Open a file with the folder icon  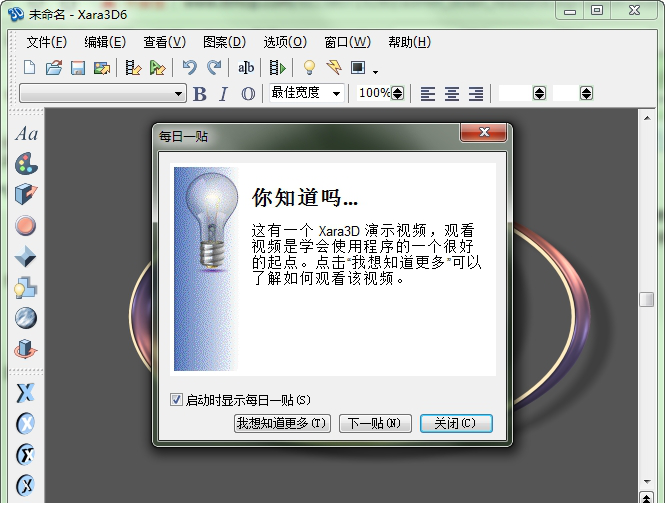pyautogui.click(x=54, y=67)
